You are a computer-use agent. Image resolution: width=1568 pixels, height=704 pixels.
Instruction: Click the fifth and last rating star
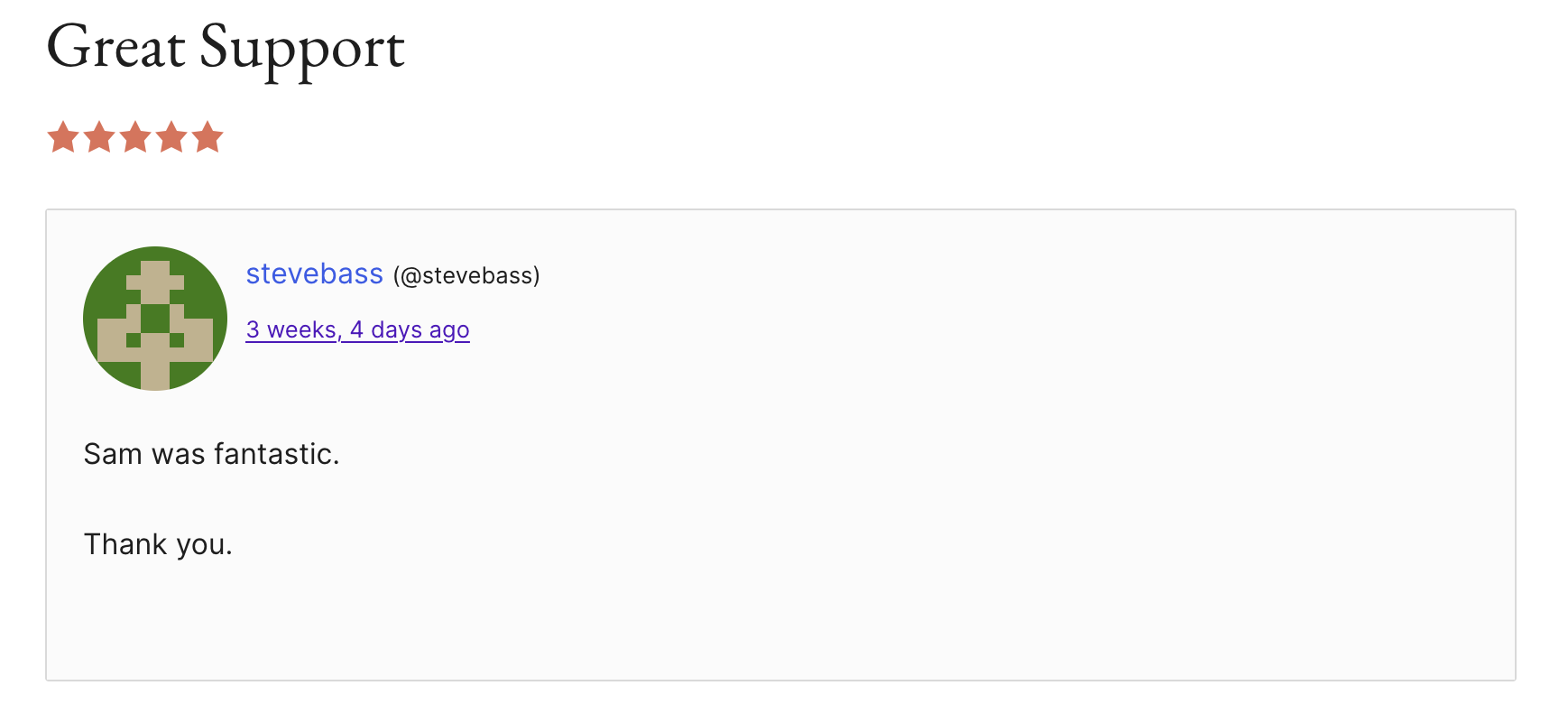pyautogui.click(x=208, y=138)
